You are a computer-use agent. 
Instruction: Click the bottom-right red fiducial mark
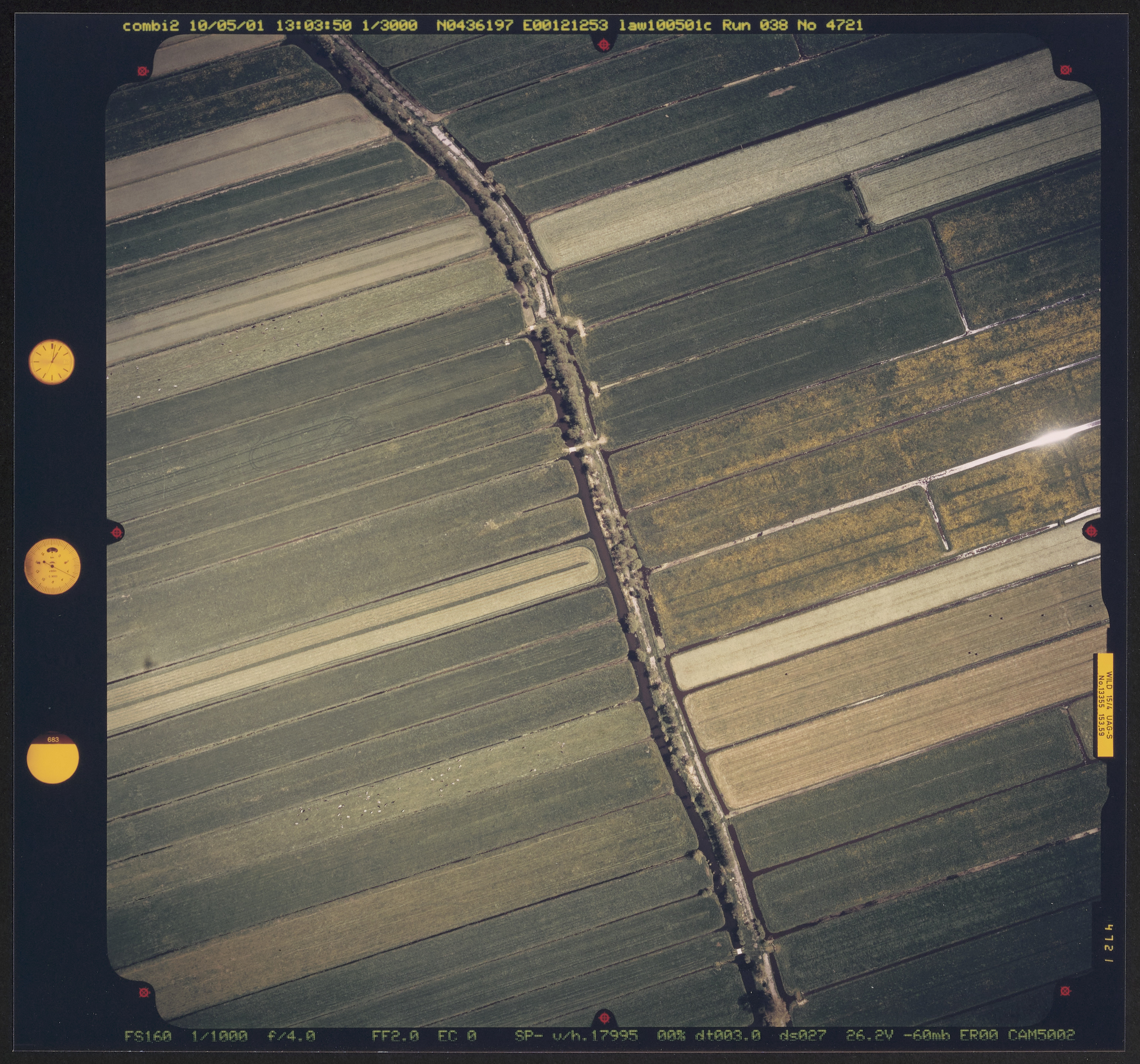tap(1065, 991)
